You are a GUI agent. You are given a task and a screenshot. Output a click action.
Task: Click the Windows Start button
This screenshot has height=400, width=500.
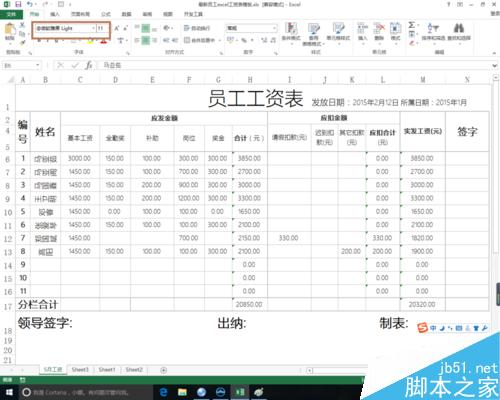tap(9, 392)
